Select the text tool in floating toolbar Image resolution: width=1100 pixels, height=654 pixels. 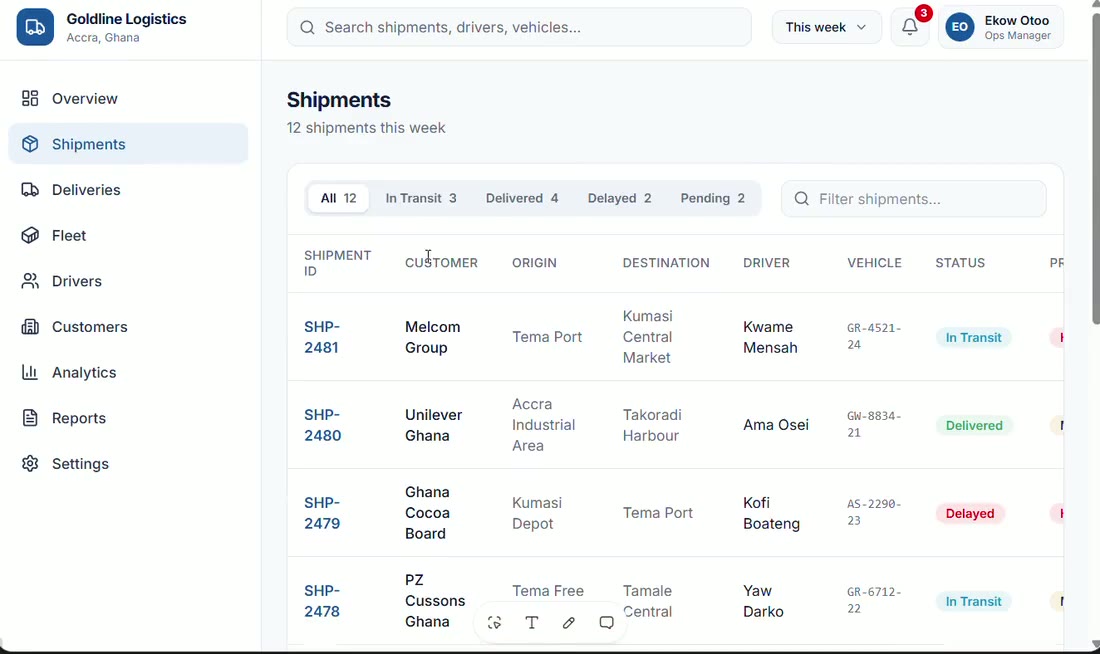pos(532,622)
